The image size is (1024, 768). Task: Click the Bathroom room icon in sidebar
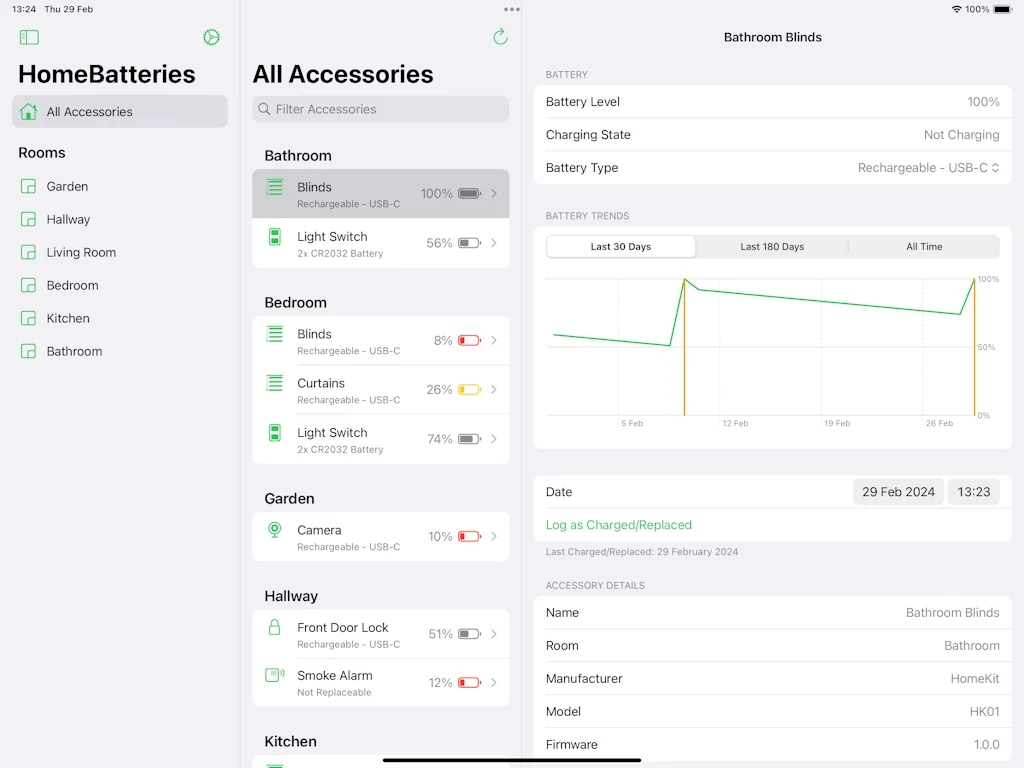pos(28,351)
